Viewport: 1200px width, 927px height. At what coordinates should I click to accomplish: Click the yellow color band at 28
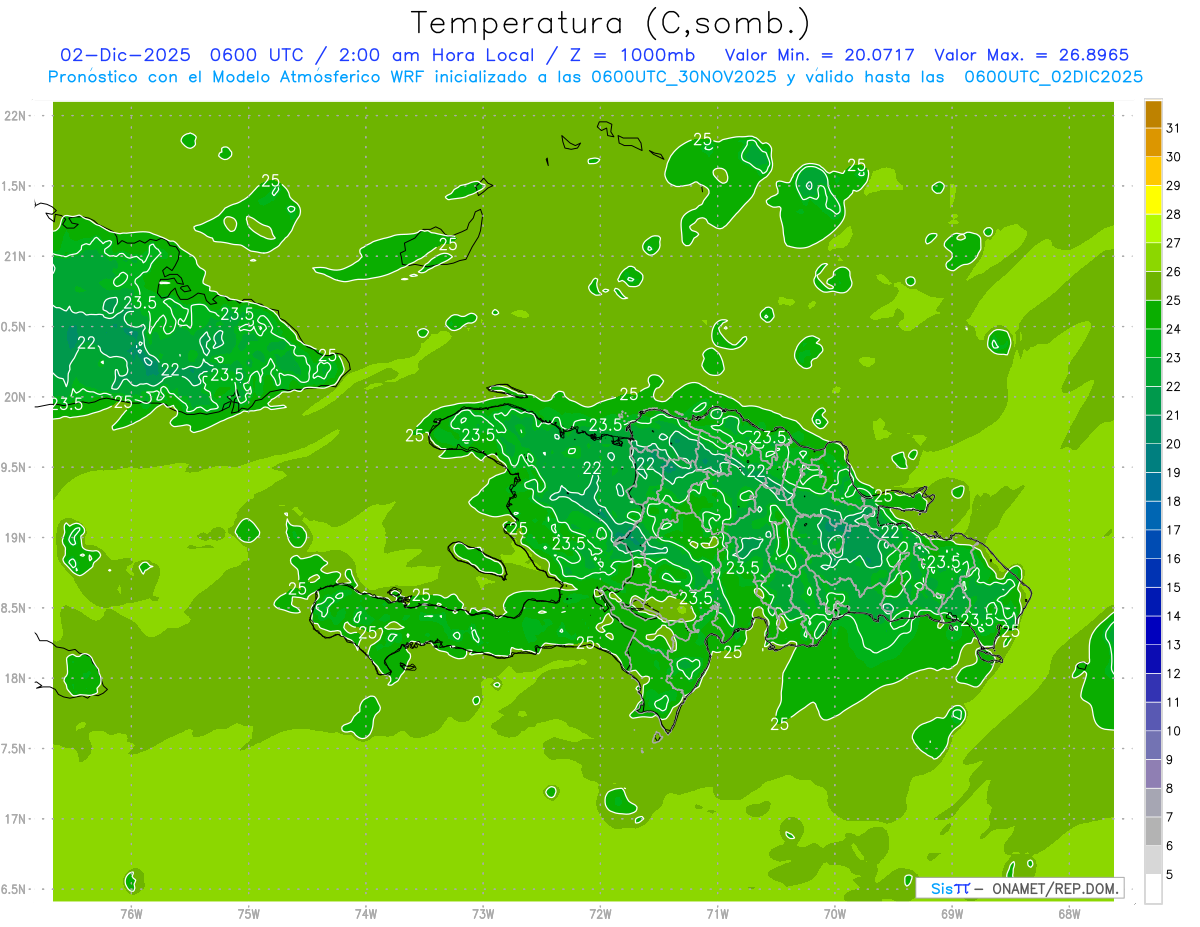point(1153,214)
